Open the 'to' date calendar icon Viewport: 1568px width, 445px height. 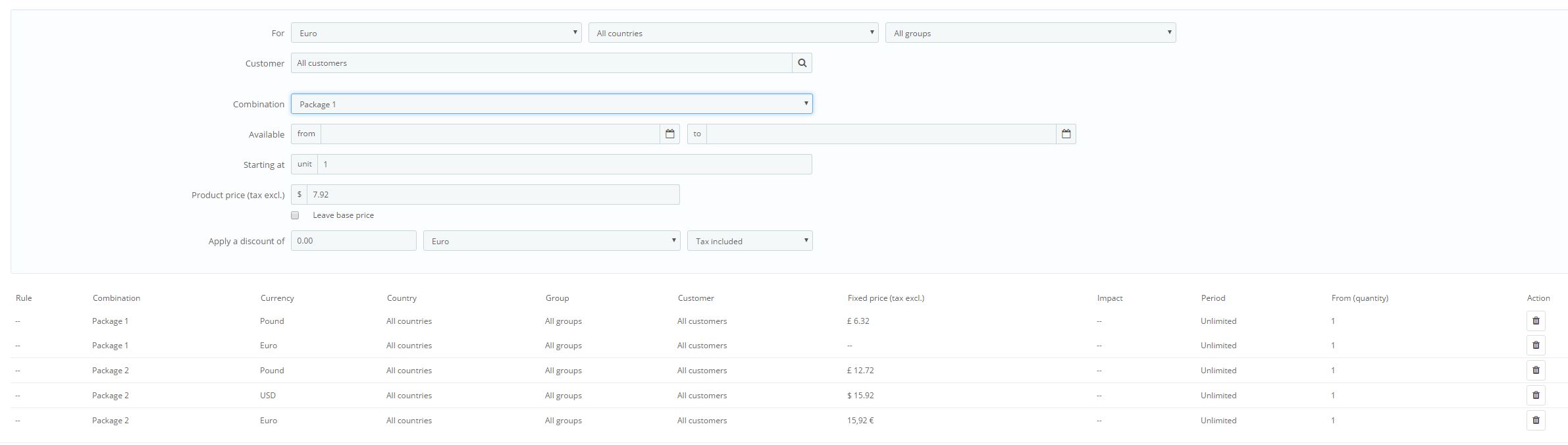1066,134
